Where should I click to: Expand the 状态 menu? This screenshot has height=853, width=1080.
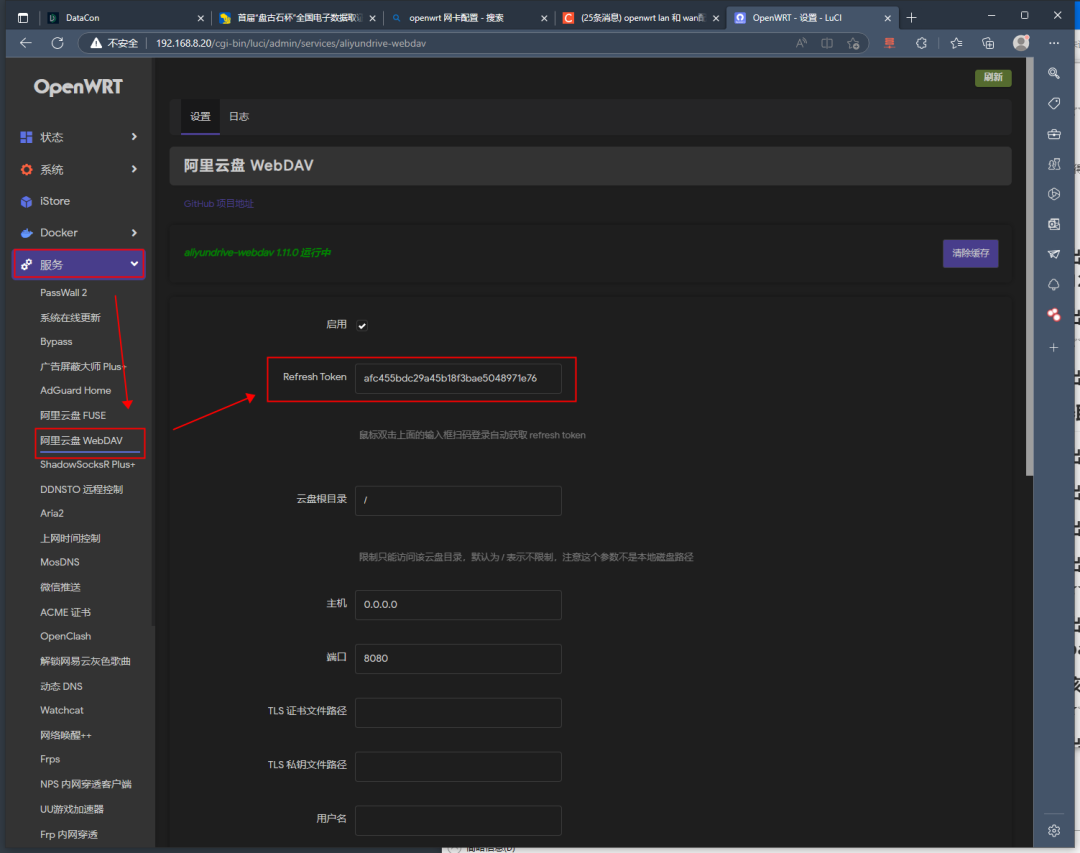79,137
